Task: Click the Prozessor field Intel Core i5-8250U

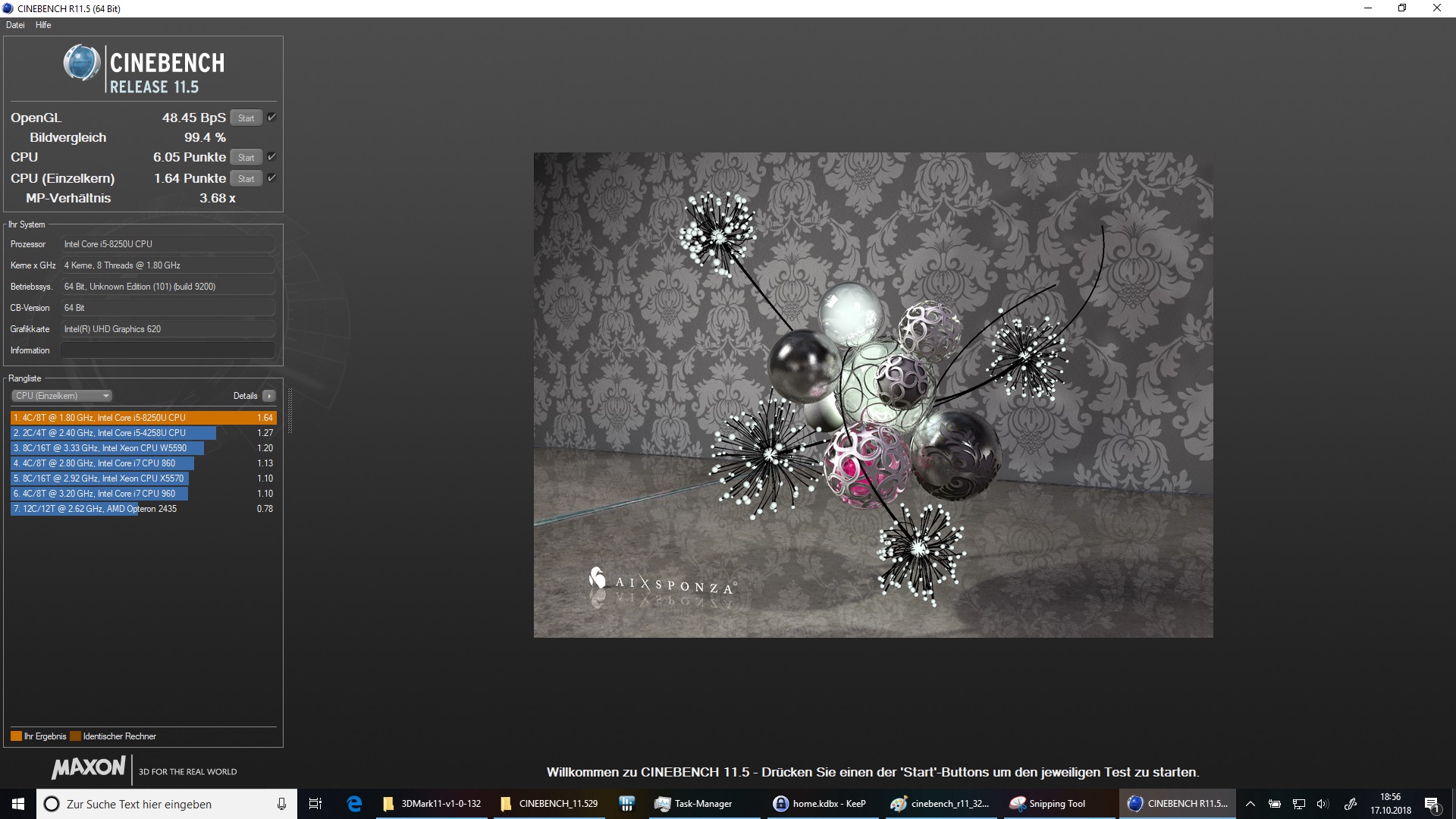Action: [168, 244]
